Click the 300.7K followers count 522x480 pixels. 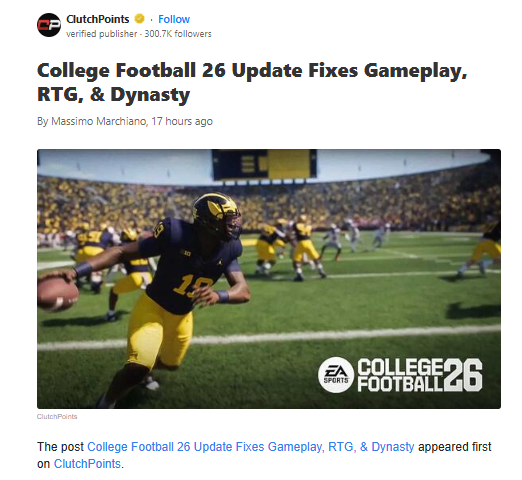pyautogui.click(x=178, y=34)
